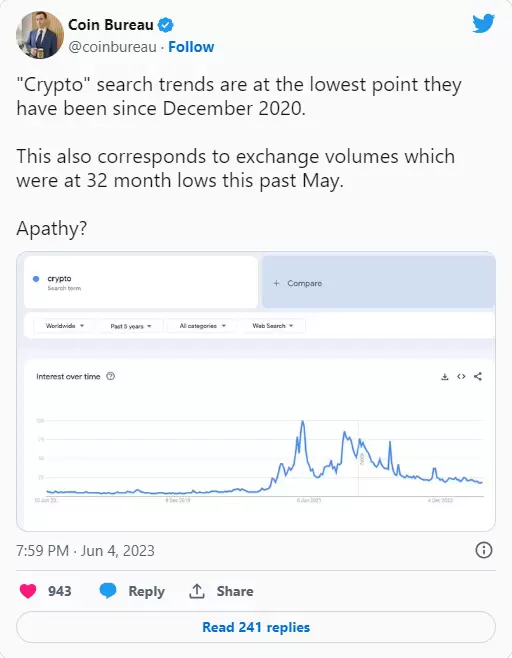The height and width of the screenshot is (658, 512).
Task: Expand the Past 5 years dropdown
Action: (131, 326)
